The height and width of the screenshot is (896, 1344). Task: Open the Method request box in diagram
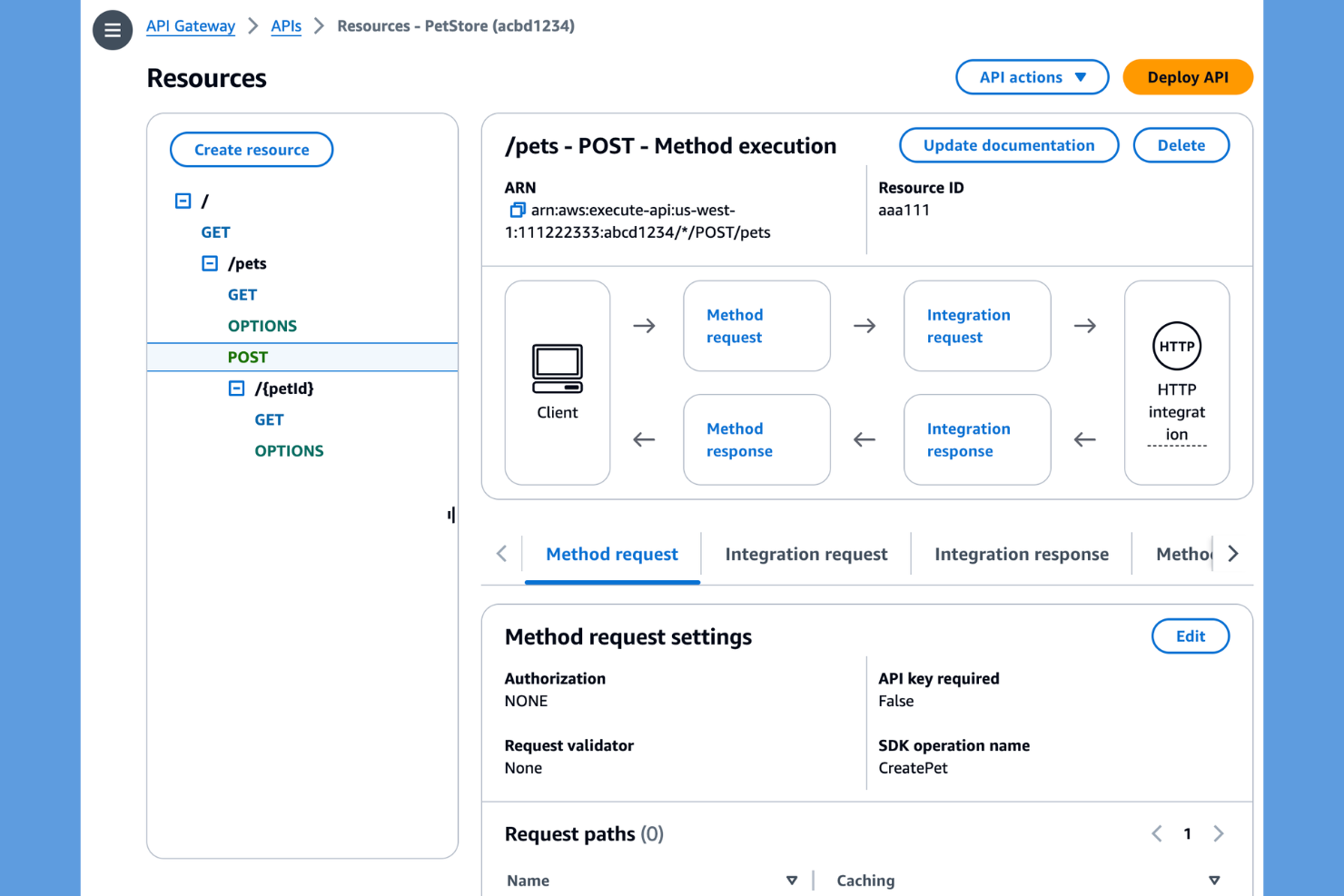(756, 326)
